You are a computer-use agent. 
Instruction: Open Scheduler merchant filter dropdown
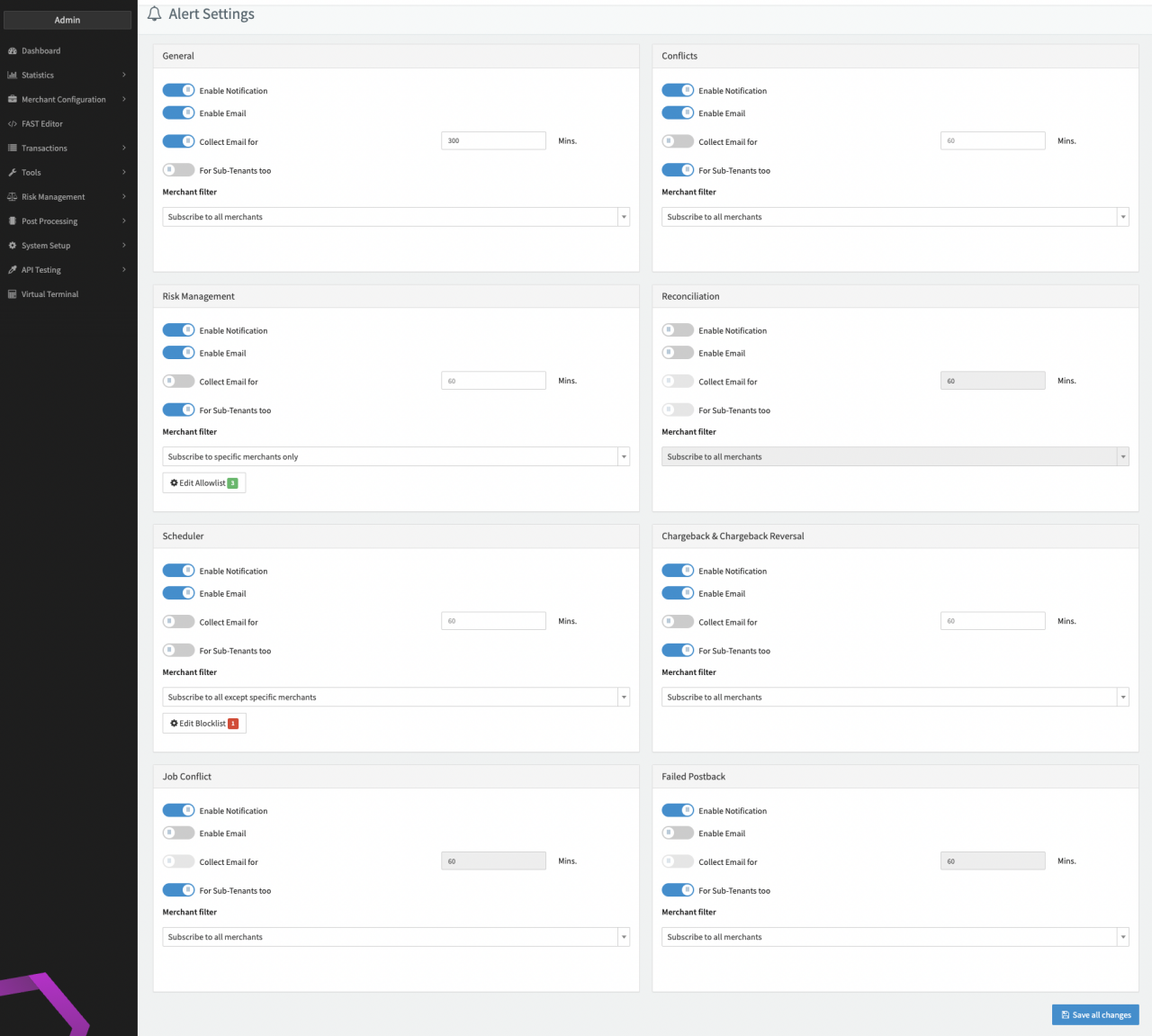pyautogui.click(x=396, y=698)
